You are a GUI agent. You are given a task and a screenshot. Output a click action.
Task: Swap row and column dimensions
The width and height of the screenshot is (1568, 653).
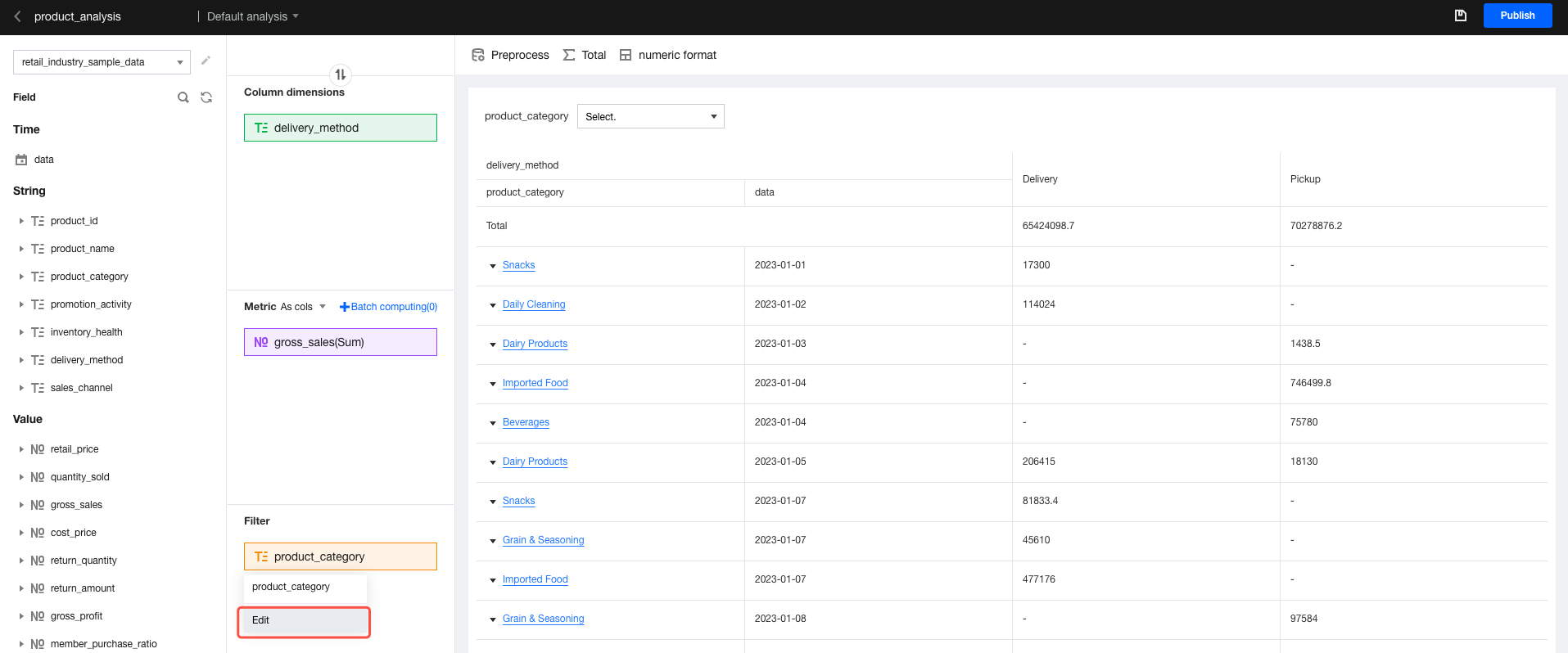click(341, 74)
